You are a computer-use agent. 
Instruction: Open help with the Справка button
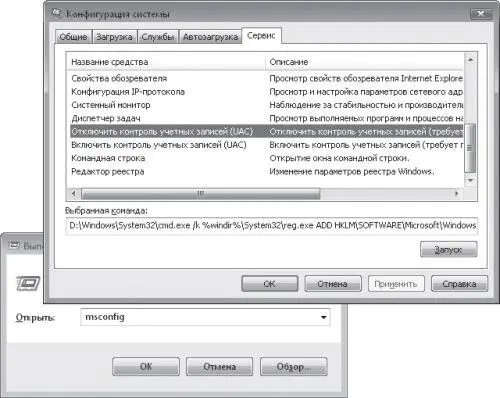pos(459,284)
